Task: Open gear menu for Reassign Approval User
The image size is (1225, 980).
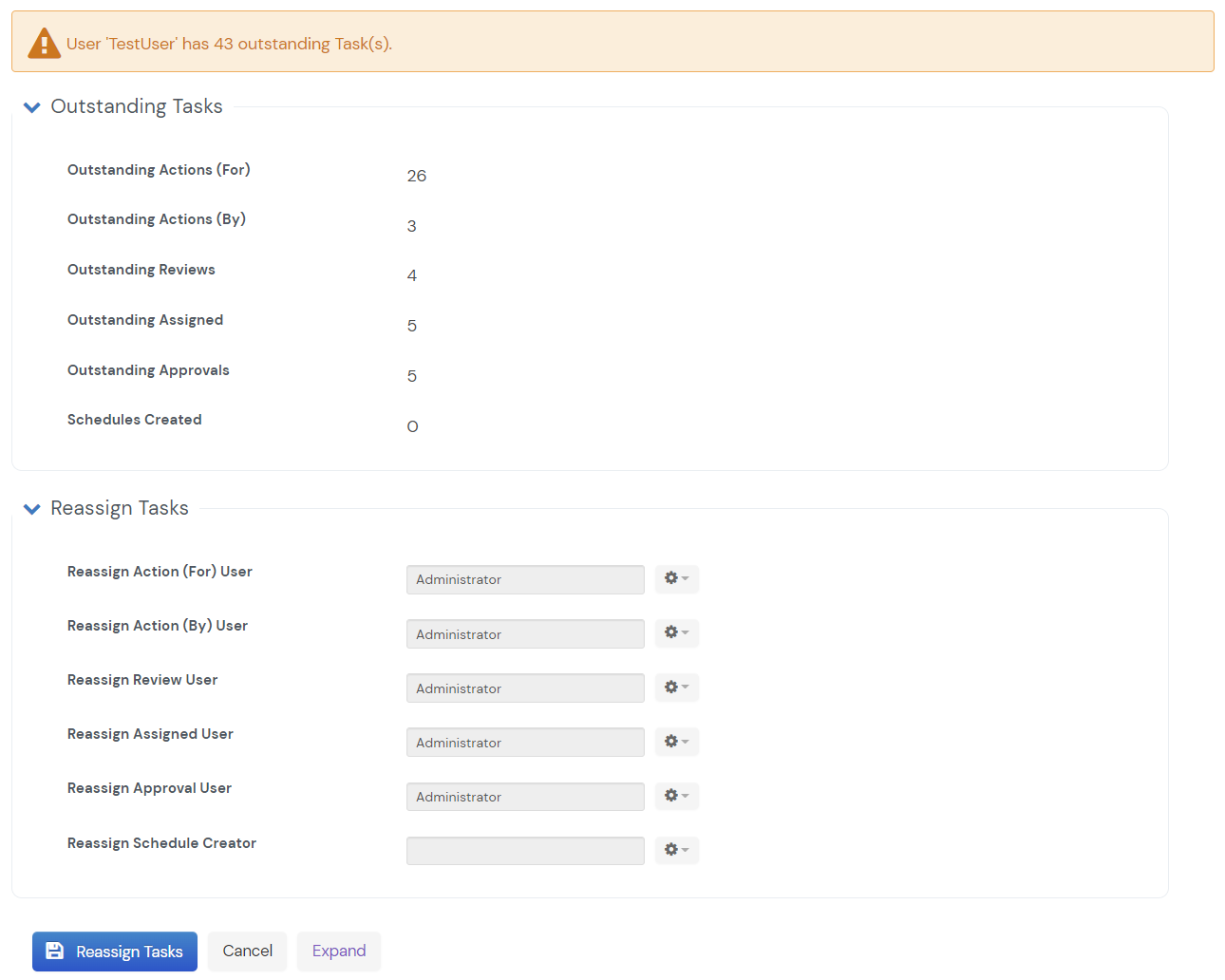Action: pos(676,795)
